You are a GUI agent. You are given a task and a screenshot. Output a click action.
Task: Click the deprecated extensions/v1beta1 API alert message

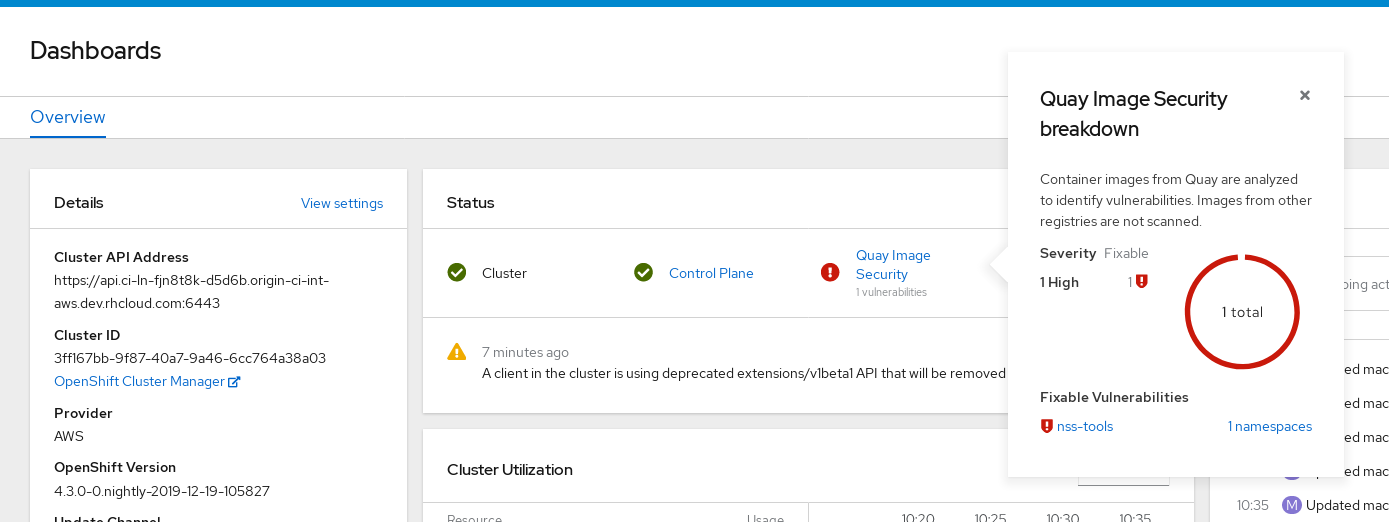743,373
